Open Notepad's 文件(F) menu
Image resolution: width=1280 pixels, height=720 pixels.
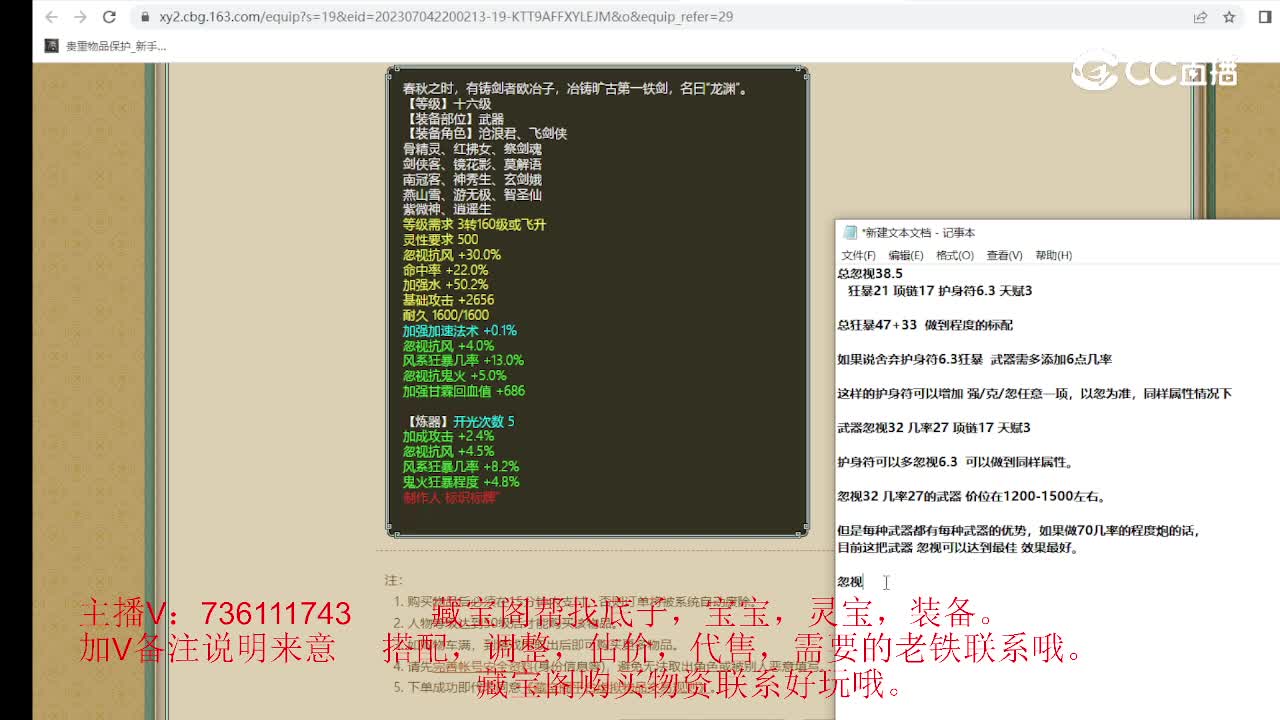coord(858,256)
